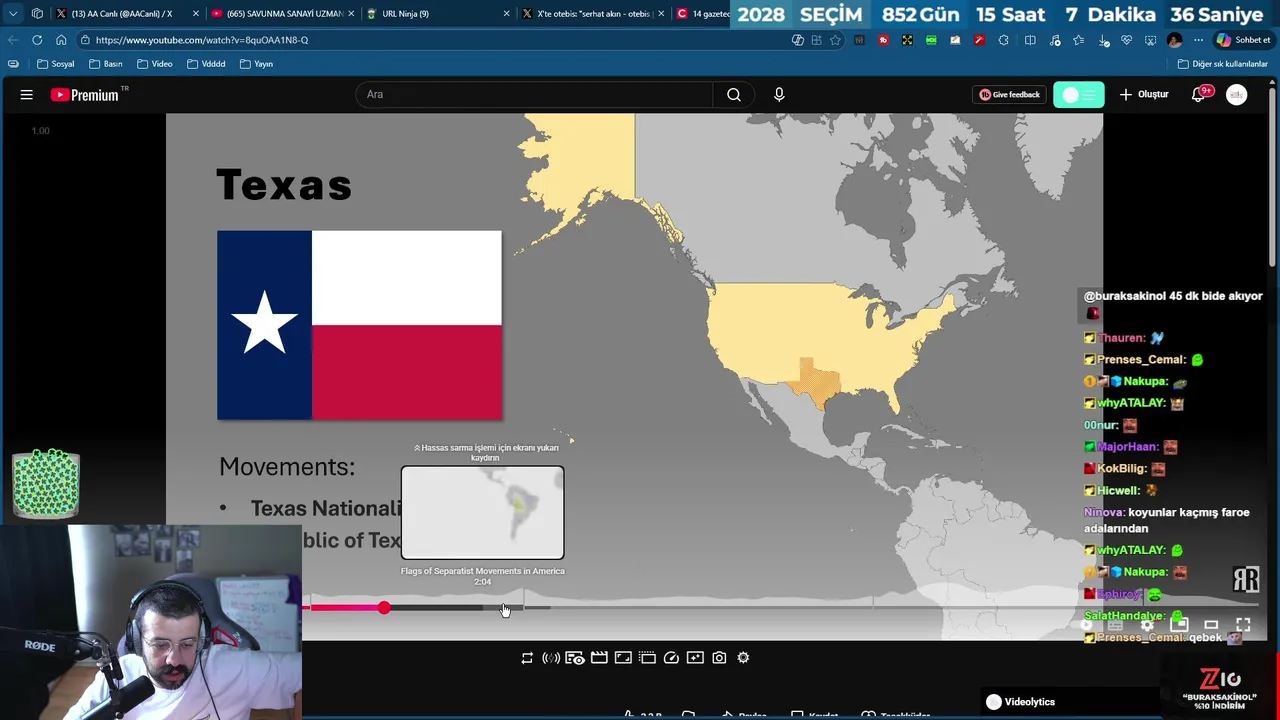Open the Video bookmarks folder
Viewport: 1280px width, 720px height.
click(155, 64)
